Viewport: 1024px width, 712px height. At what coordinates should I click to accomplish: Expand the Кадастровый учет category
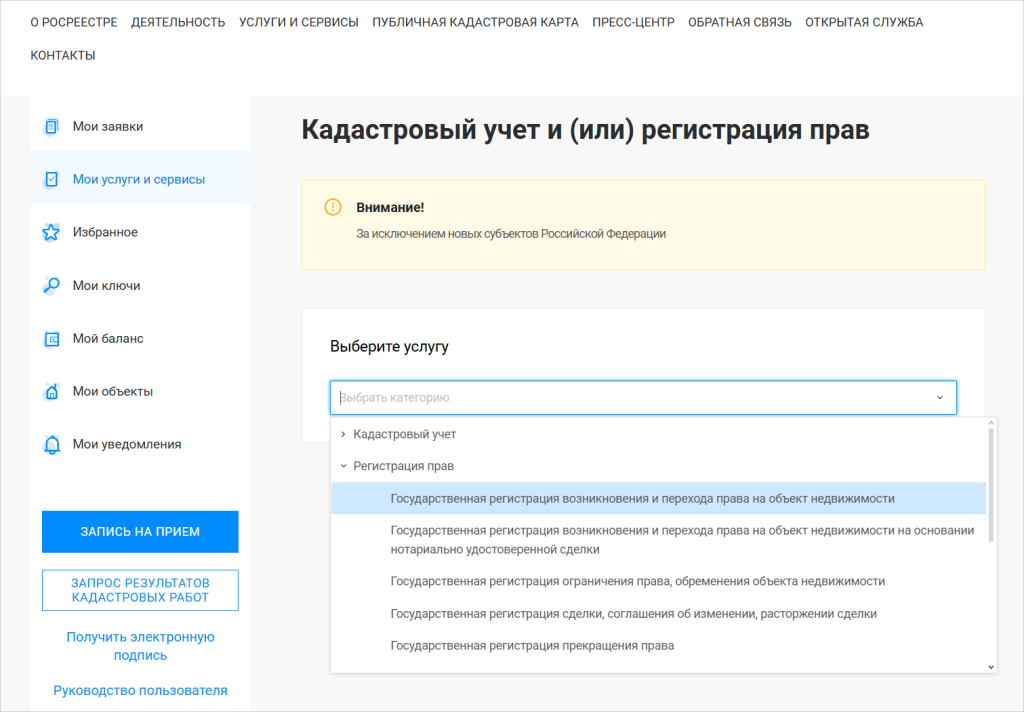point(343,434)
